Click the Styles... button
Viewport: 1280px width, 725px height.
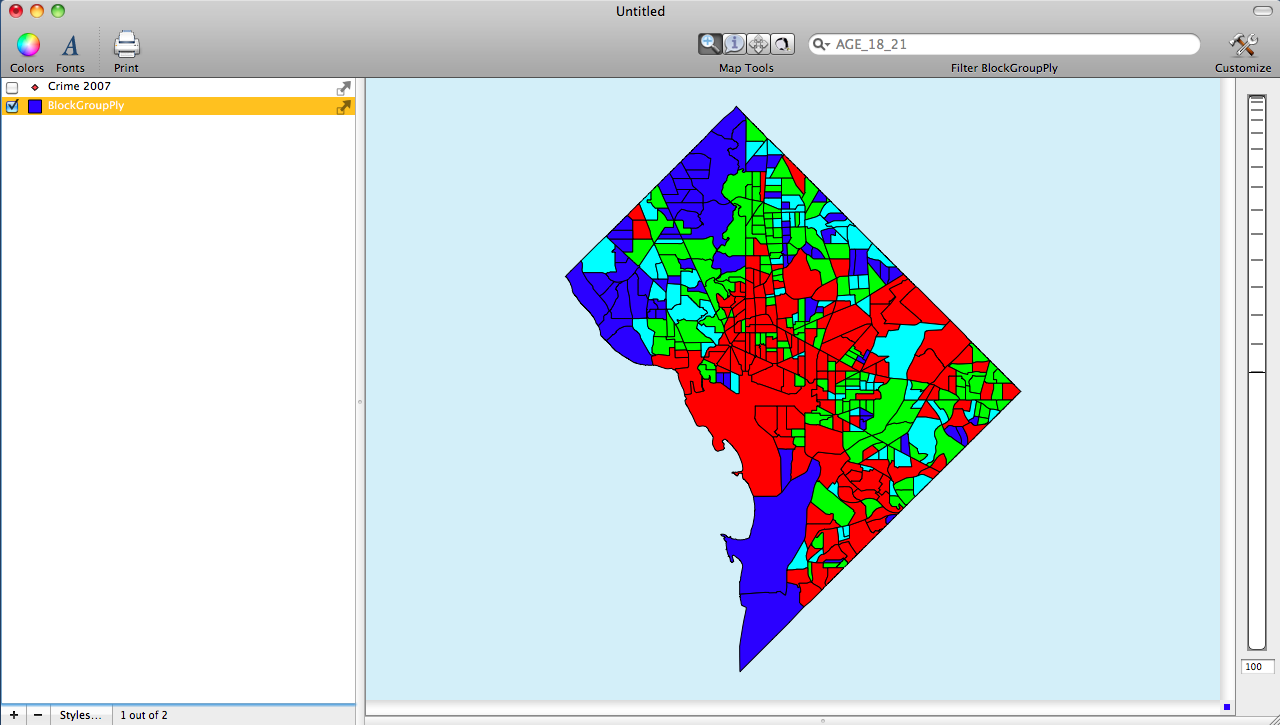click(80, 714)
